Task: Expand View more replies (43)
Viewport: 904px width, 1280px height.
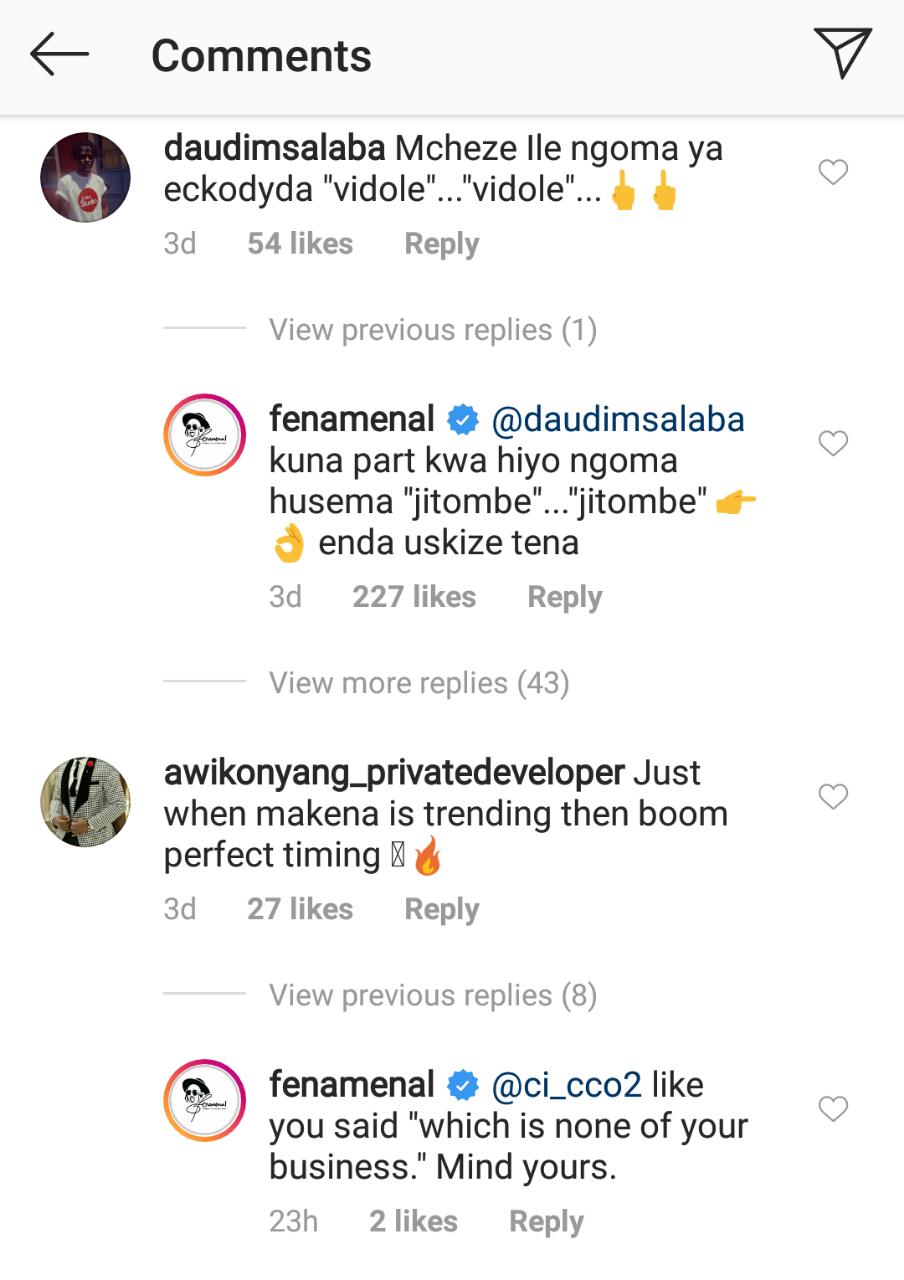Action: [x=419, y=683]
